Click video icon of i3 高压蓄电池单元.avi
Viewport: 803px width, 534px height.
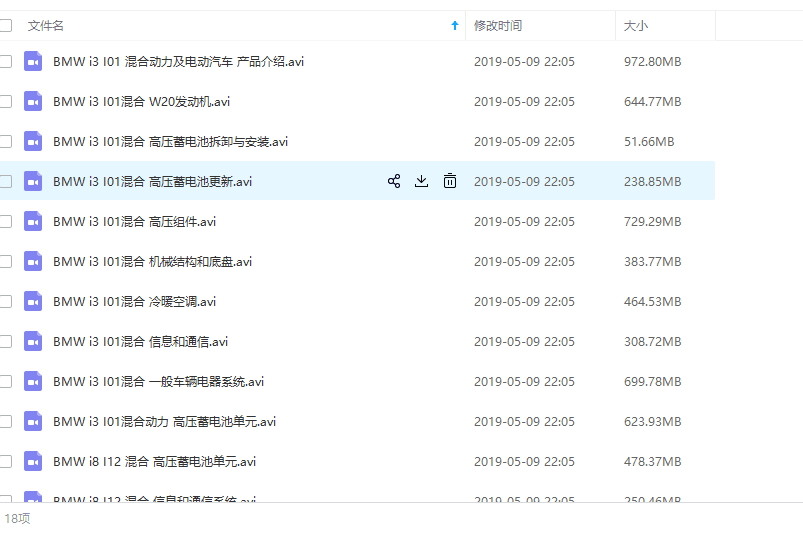33,421
